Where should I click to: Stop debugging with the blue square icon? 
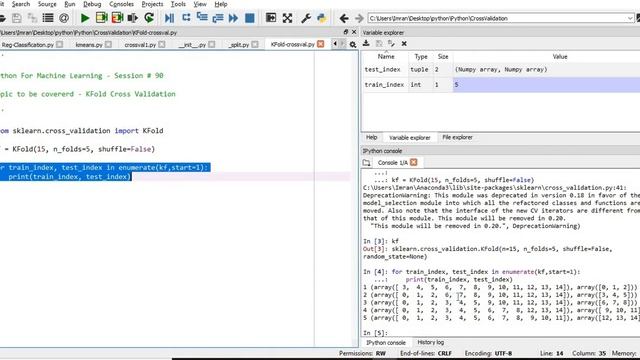click(x=249, y=18)
